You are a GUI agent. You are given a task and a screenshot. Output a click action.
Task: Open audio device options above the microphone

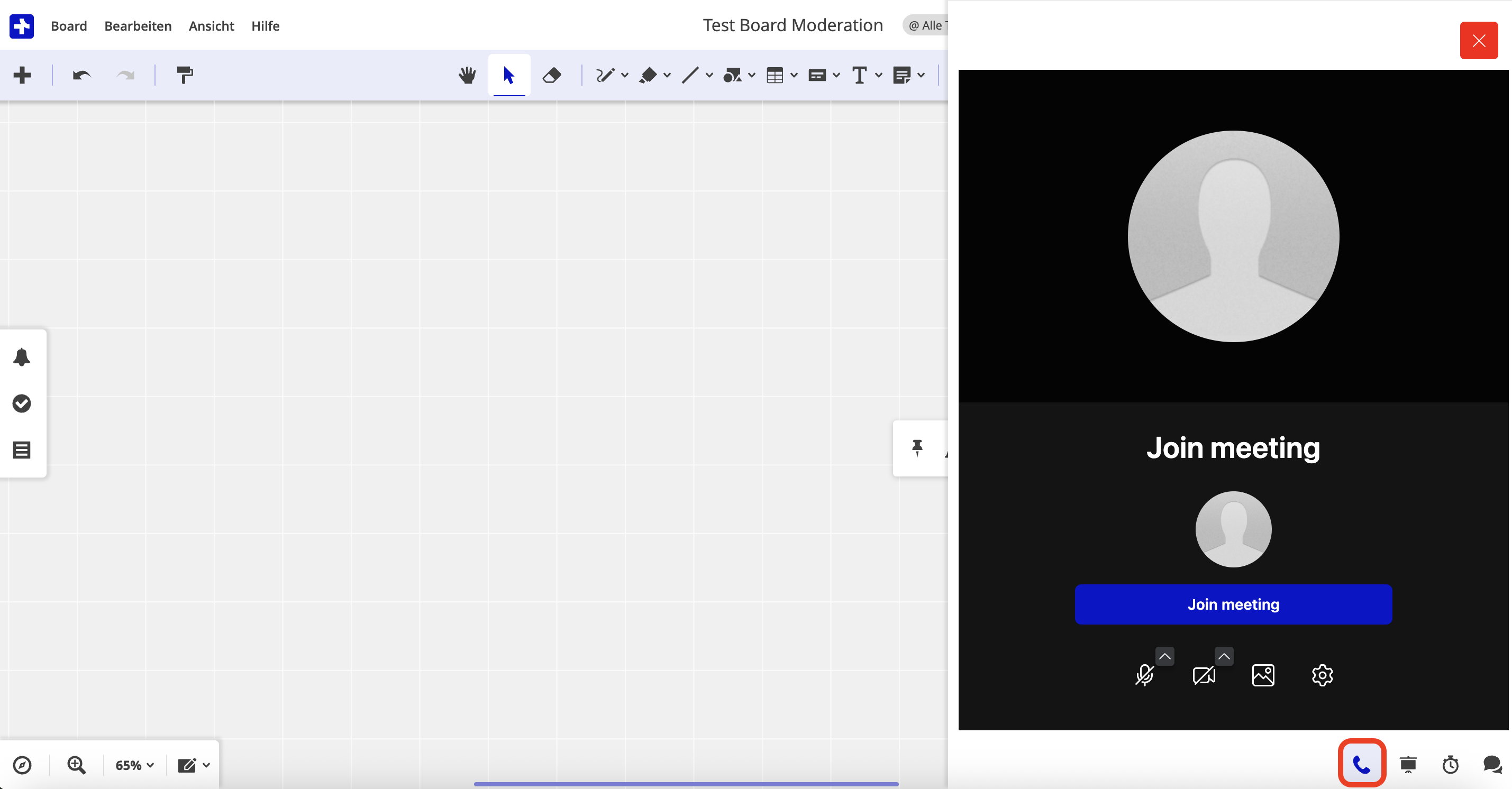[x=1165, y=656]
